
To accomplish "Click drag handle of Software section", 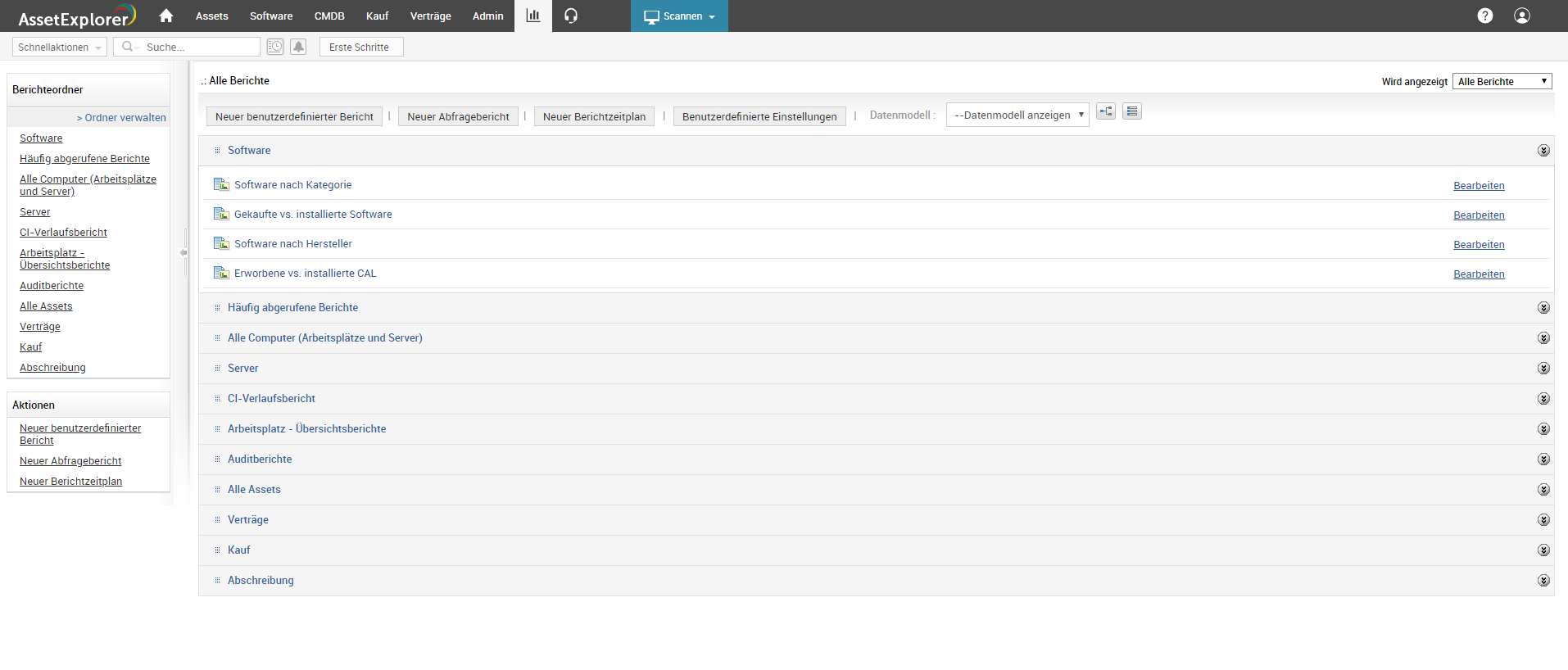I will 217,150.
